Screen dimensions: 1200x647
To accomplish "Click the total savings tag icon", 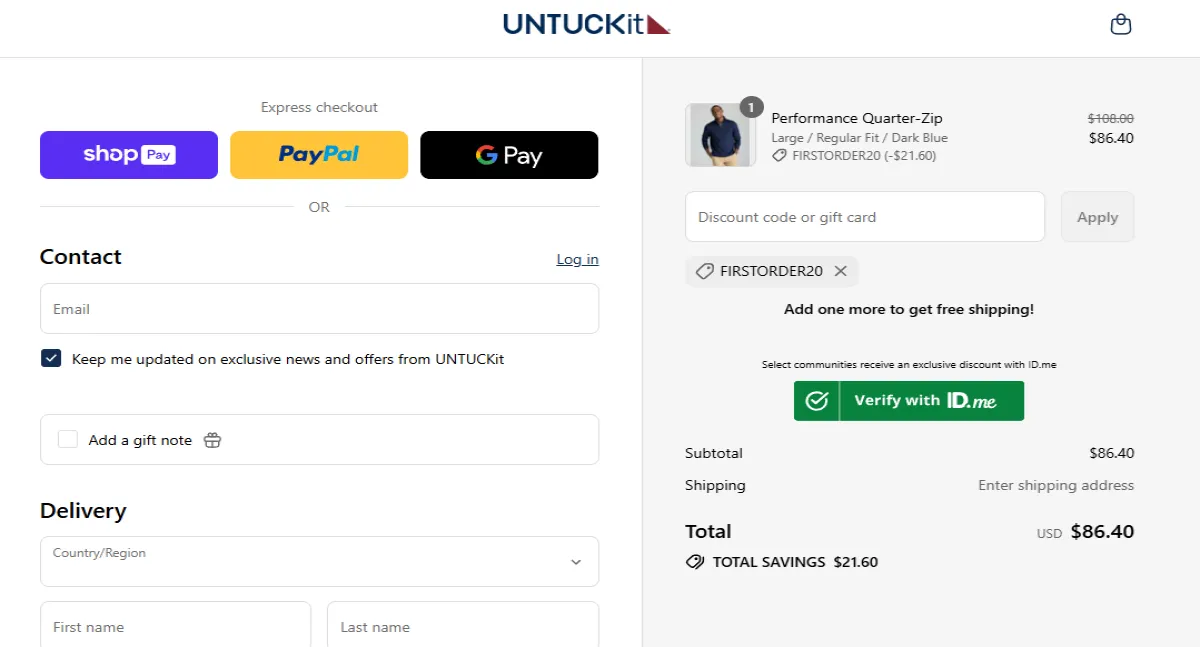I will pyautogui.click(x=695, y=562).
